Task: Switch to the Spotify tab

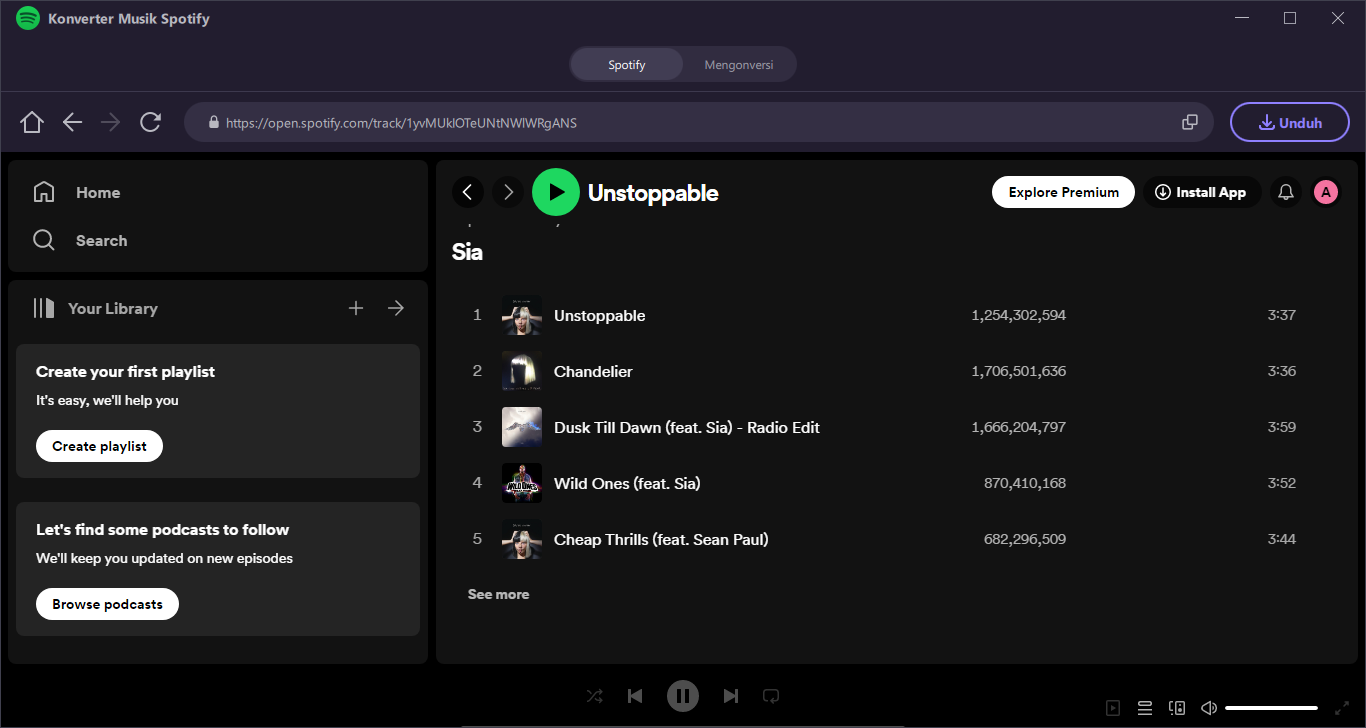Action: coord(627,65)
